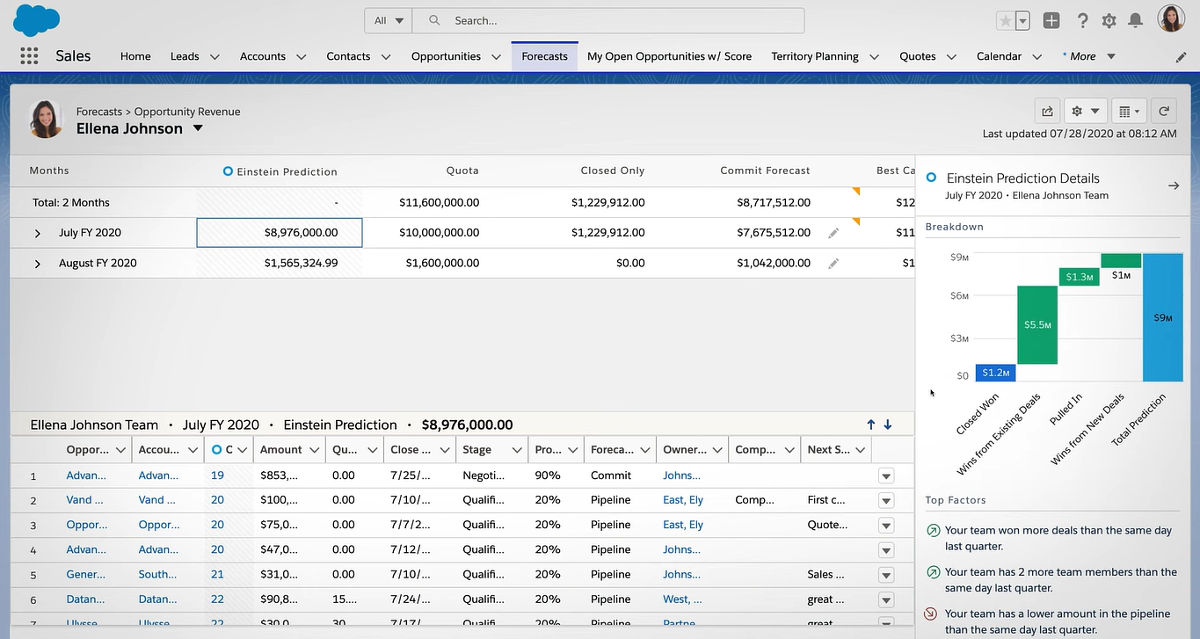Open row 1 actions dropdown
The height and width of the screenshot is (639, 1200).
point(885,476)
